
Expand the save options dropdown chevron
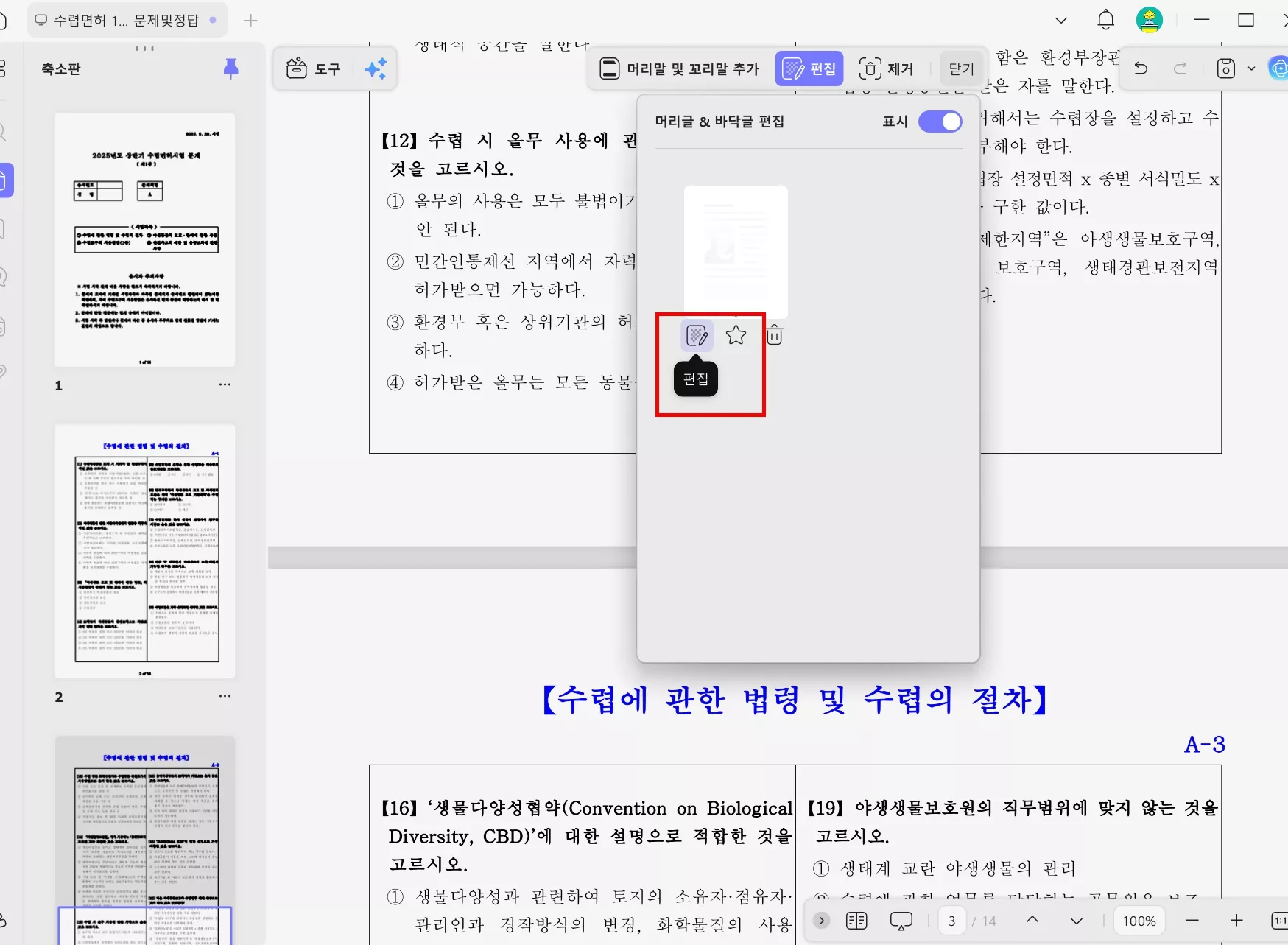[x=1250, y=68]
